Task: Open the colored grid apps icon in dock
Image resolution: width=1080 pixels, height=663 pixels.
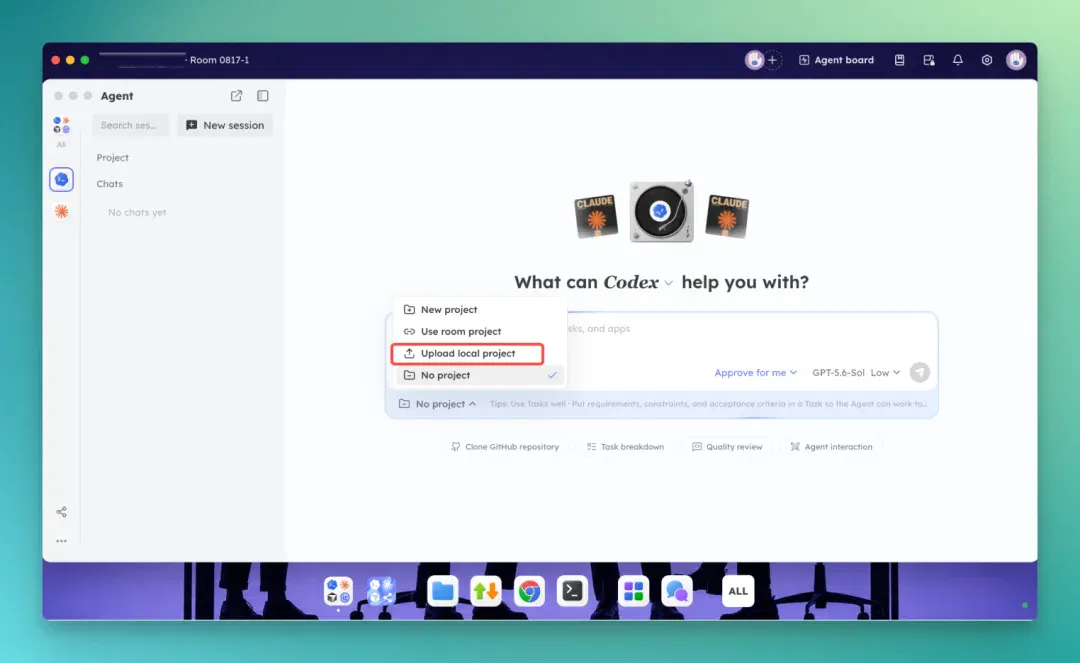Action: [633, 591]
